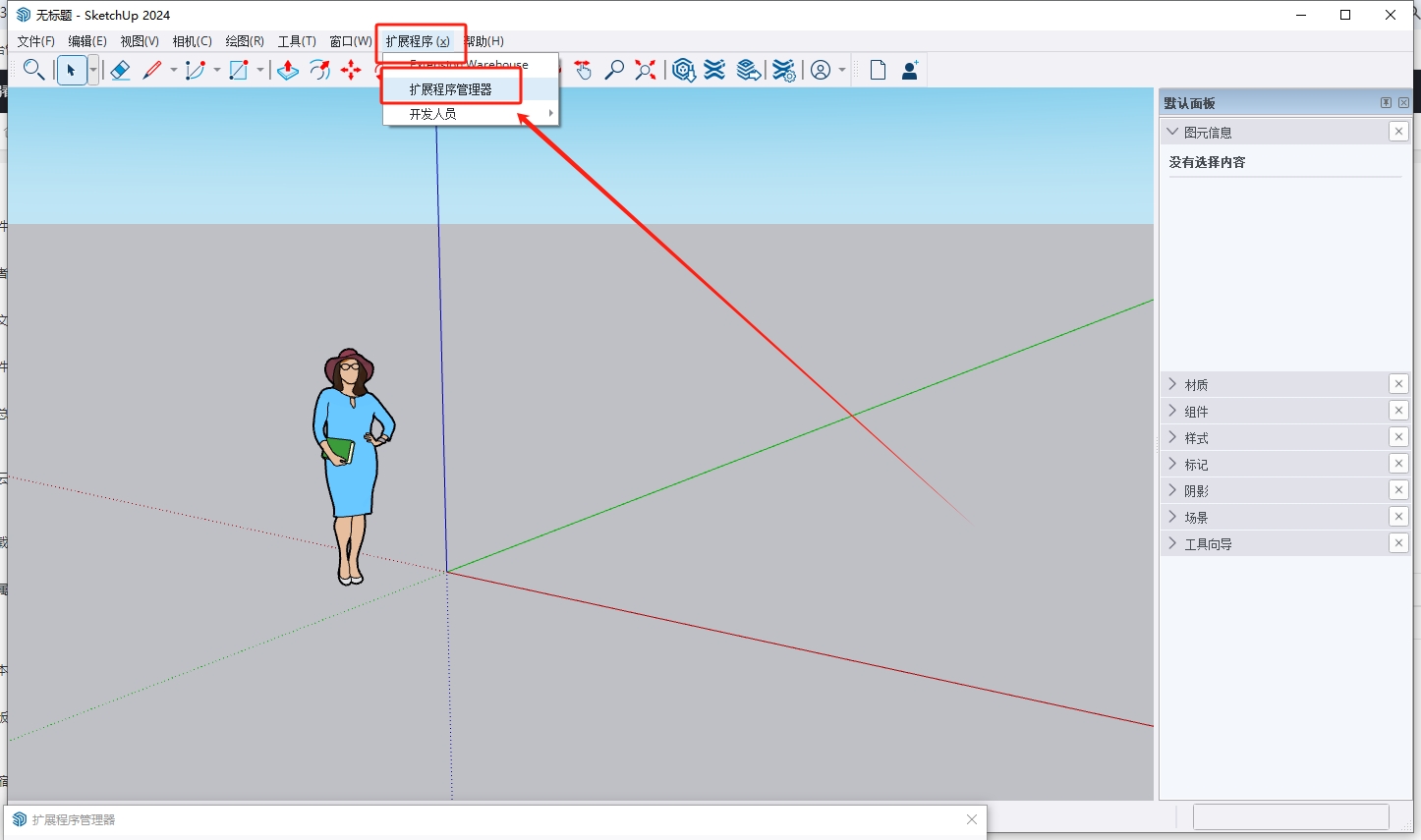Select the arrow Select tool
Image resolution: width=1421 pixels, height=840 pixels.
(72, 70)
